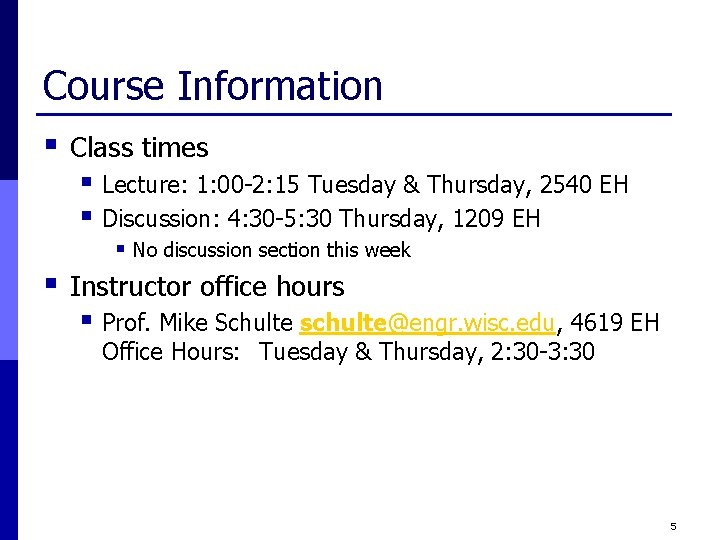Click the 4619 EH office text

(615, 322)
